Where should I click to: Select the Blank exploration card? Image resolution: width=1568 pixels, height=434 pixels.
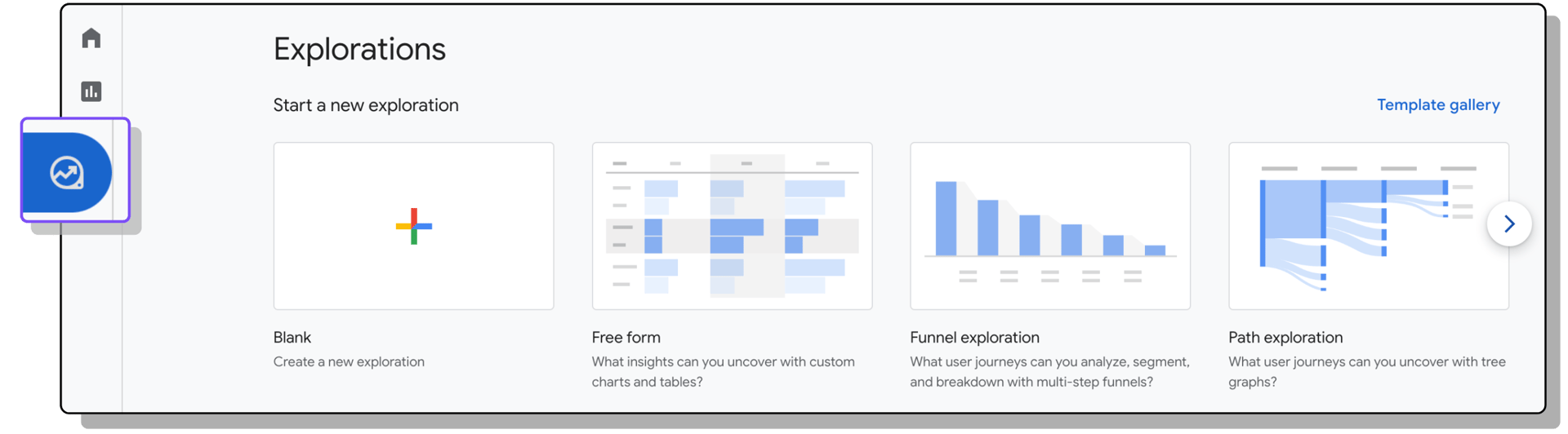coord(414,226)
